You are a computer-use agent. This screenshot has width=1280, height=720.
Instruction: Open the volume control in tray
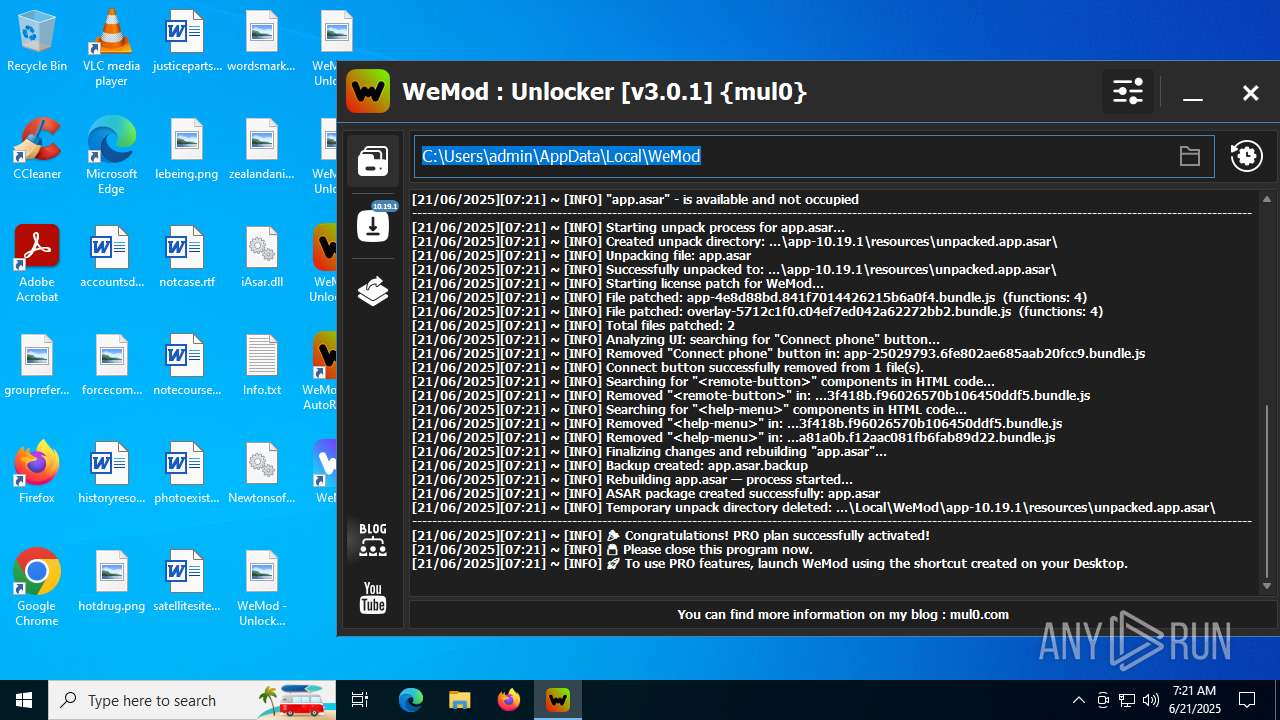coord(1151,700)
